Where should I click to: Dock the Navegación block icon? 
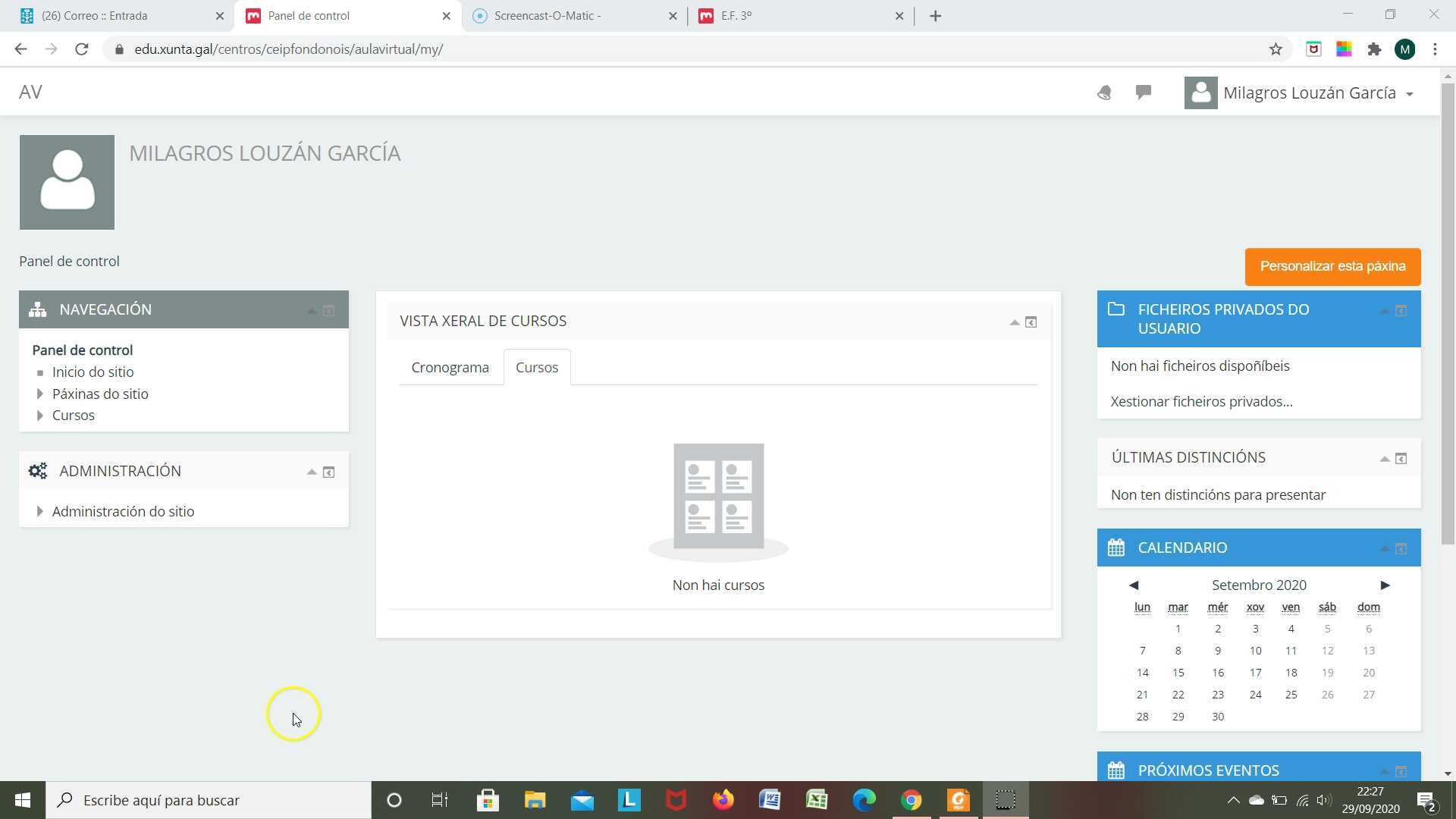[x=328, y=310]
